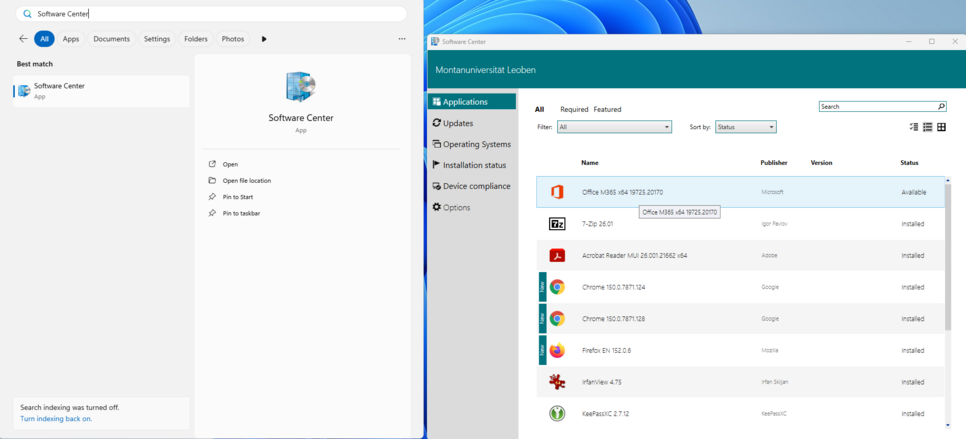Click the application list vertical scrollbar

(x=948, y=257)
